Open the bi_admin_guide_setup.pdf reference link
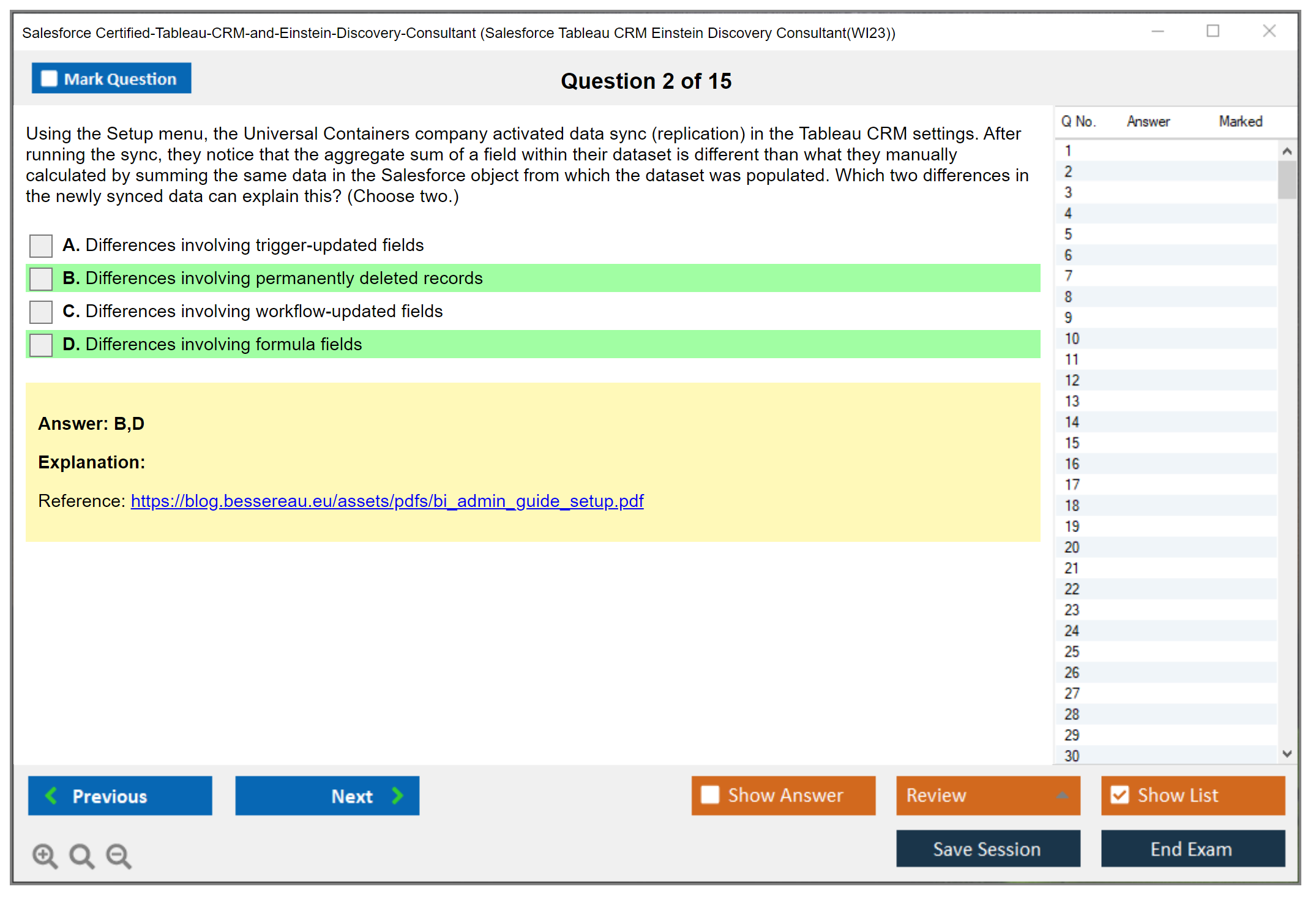The image size is (1316, 900). point(387,501)
